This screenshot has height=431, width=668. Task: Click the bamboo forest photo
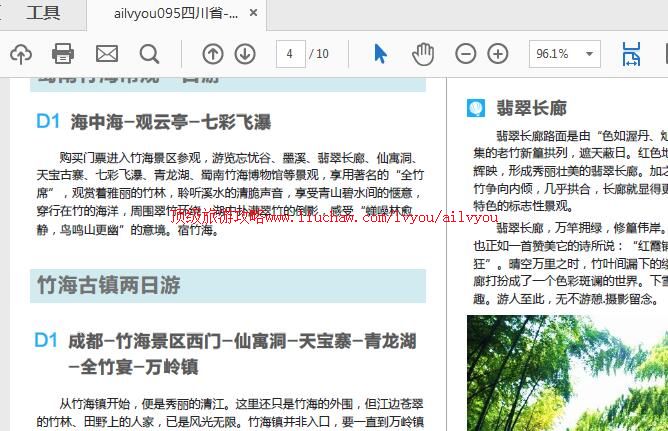tap(566, 372)
